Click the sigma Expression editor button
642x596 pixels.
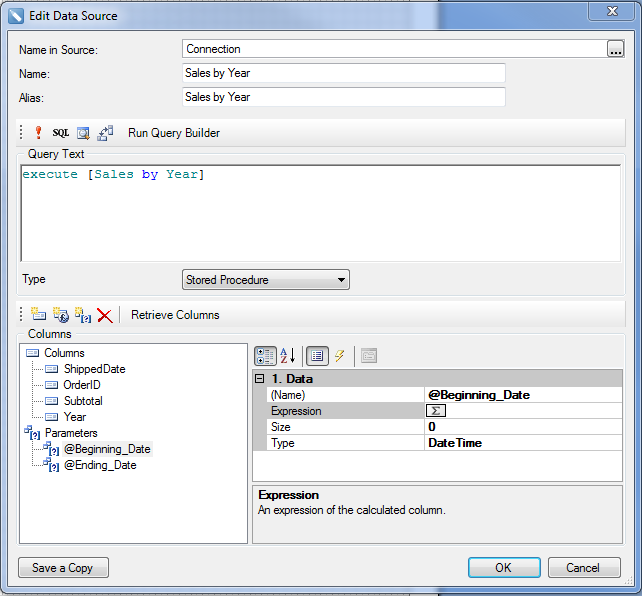[x=436, y=411]
